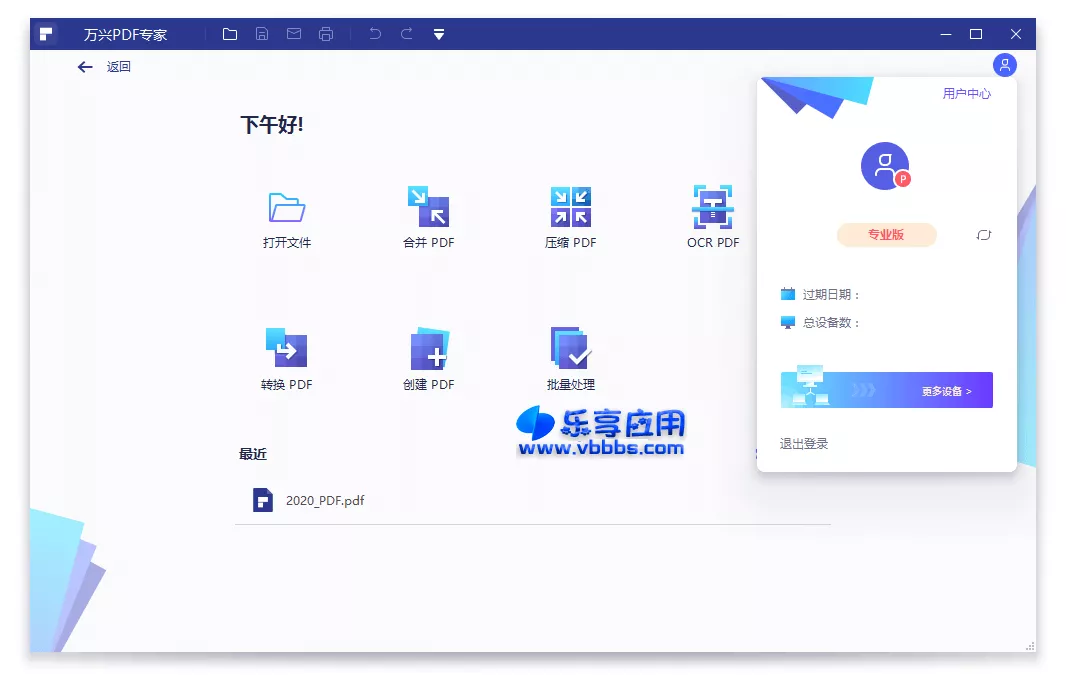
Task: Open the print icon in the toolbar
Action: coord(325,33)
